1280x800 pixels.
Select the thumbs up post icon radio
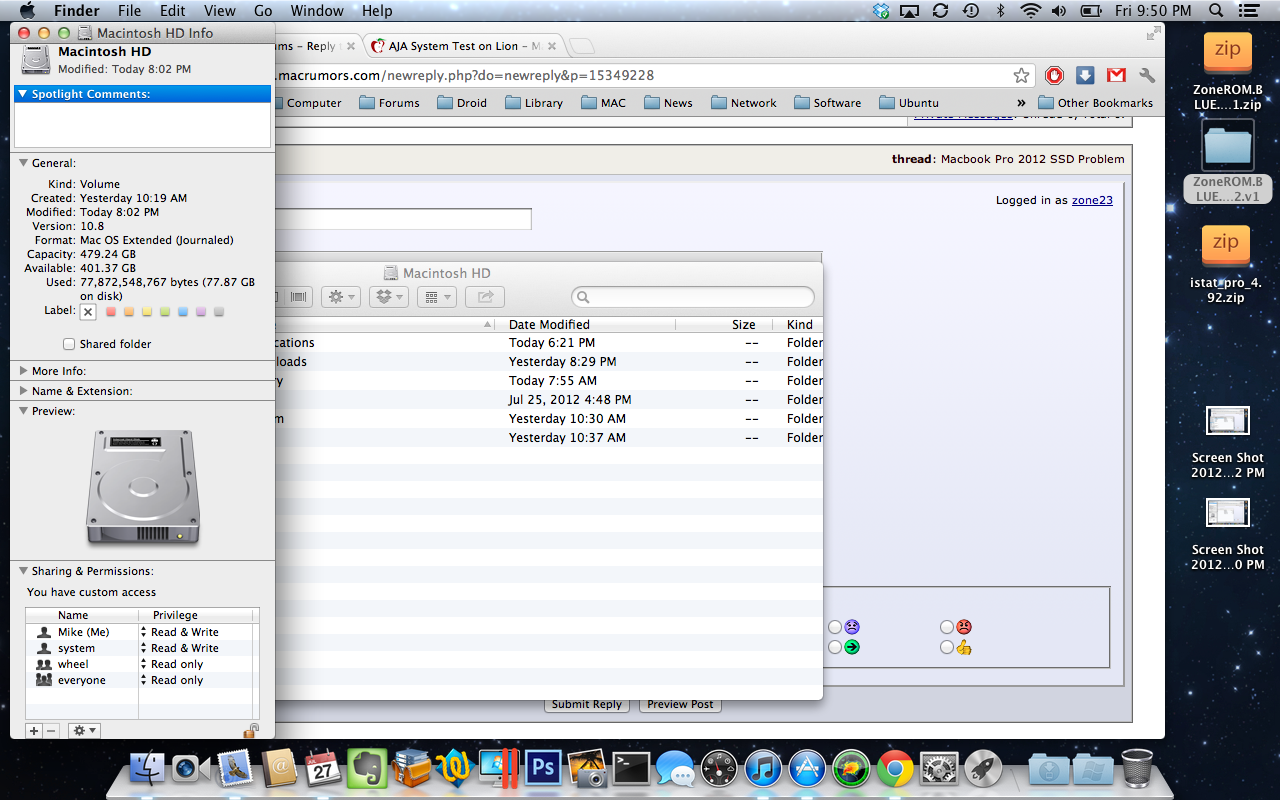click(947, 647)
